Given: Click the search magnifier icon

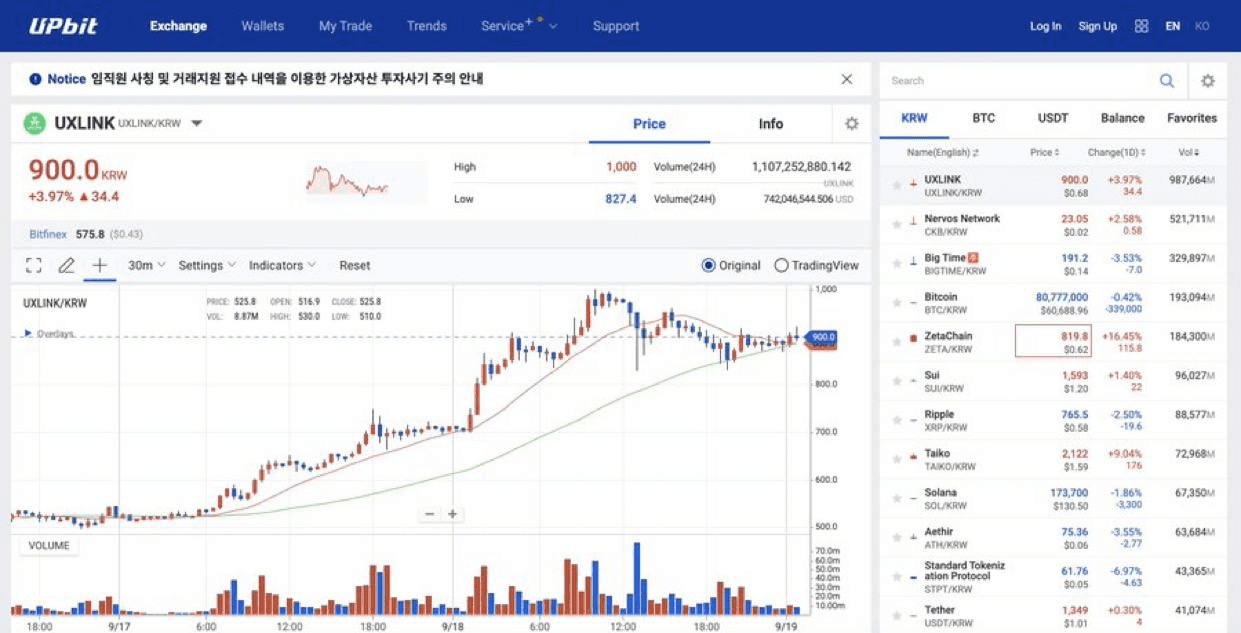Looking at the screenshot, I should tap(1167, 81).
